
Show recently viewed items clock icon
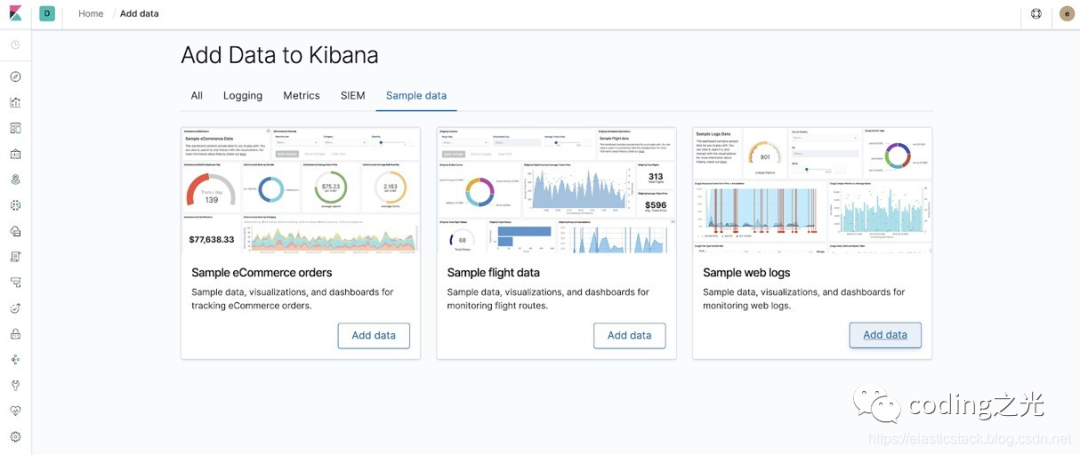click(15, 45)
